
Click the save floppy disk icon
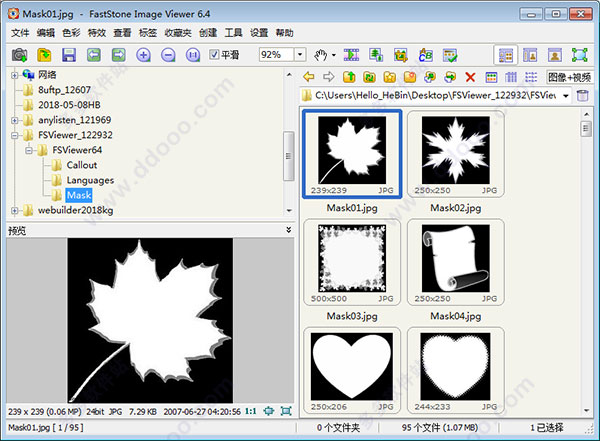69,55
